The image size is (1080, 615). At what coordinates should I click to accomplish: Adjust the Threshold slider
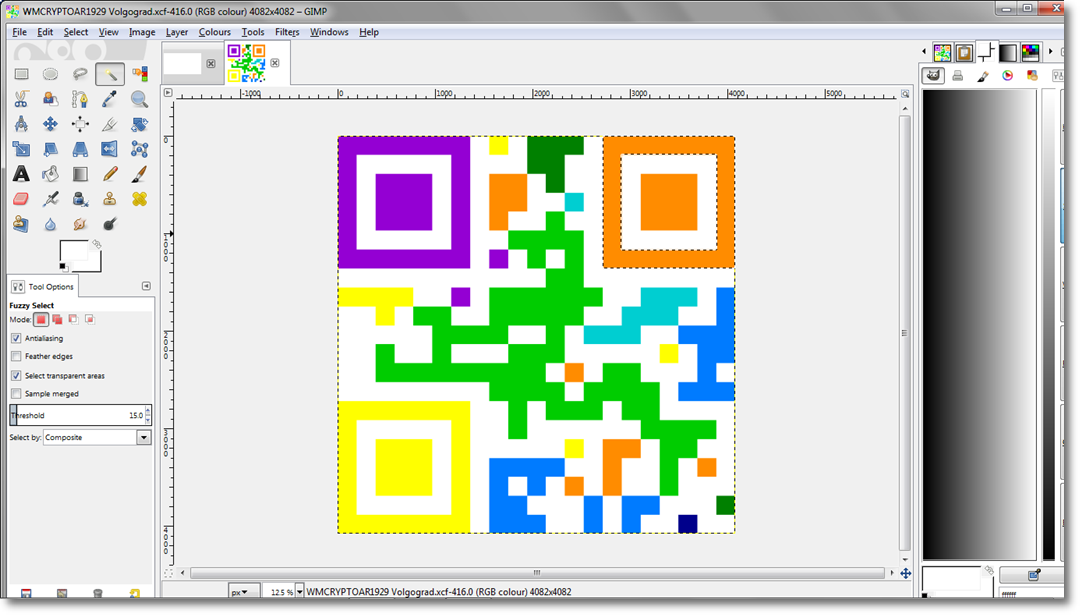[x=80, y=415]
